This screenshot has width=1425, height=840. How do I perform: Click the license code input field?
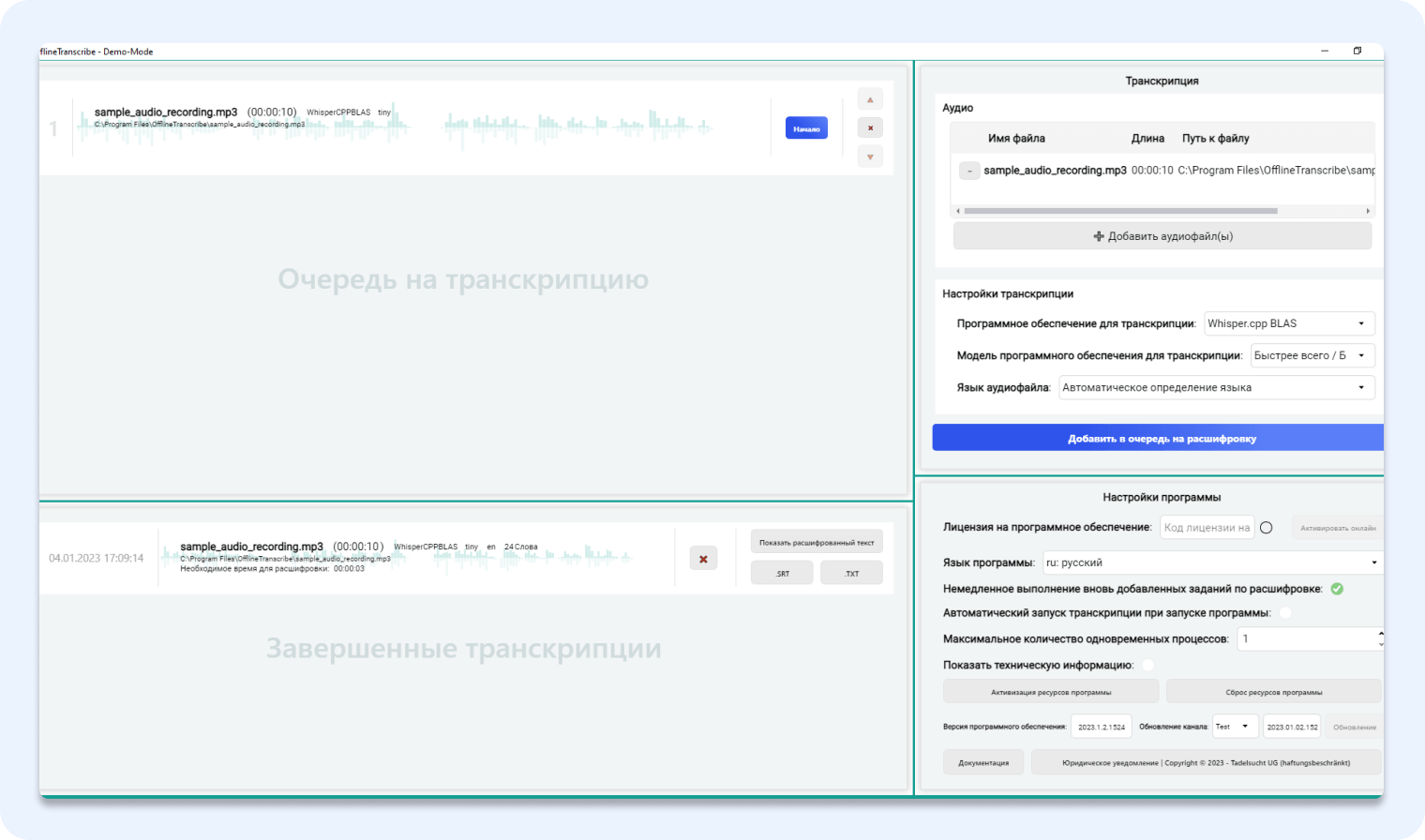1207,528
